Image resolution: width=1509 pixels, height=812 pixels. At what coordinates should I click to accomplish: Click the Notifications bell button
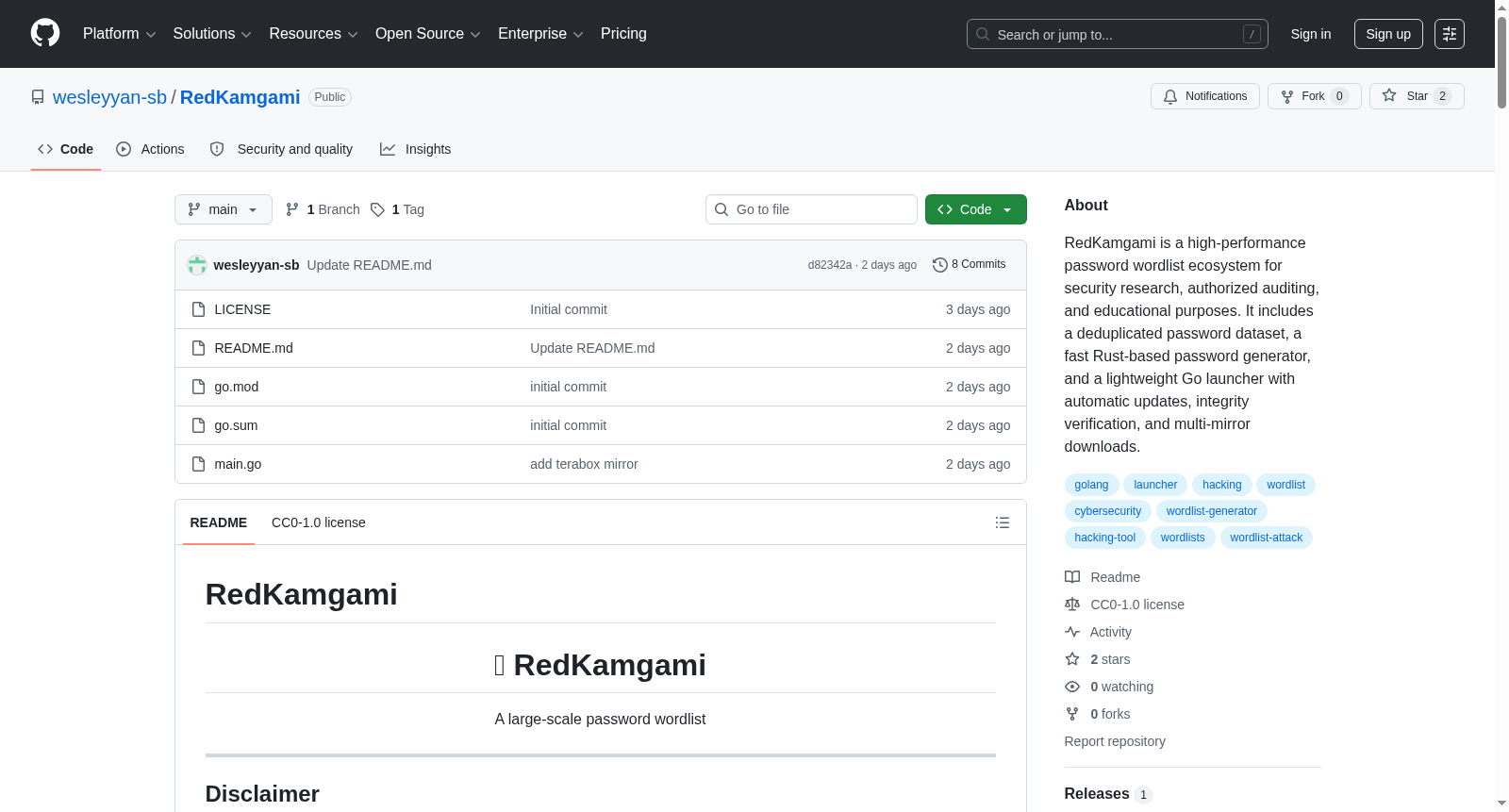(1205, 96)
